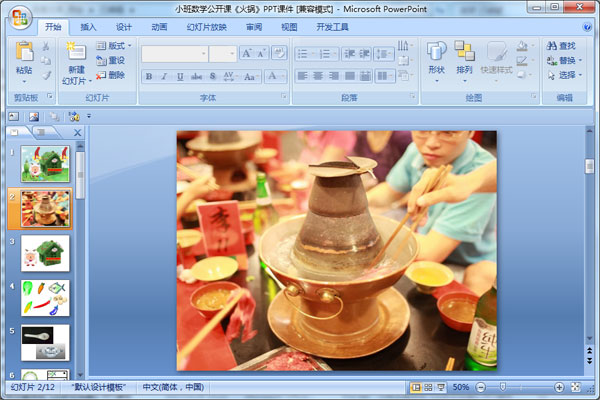Switch to Slide Sorter view
The height and width of the screenshot is (400, 600).
click(x=428, y=387)
